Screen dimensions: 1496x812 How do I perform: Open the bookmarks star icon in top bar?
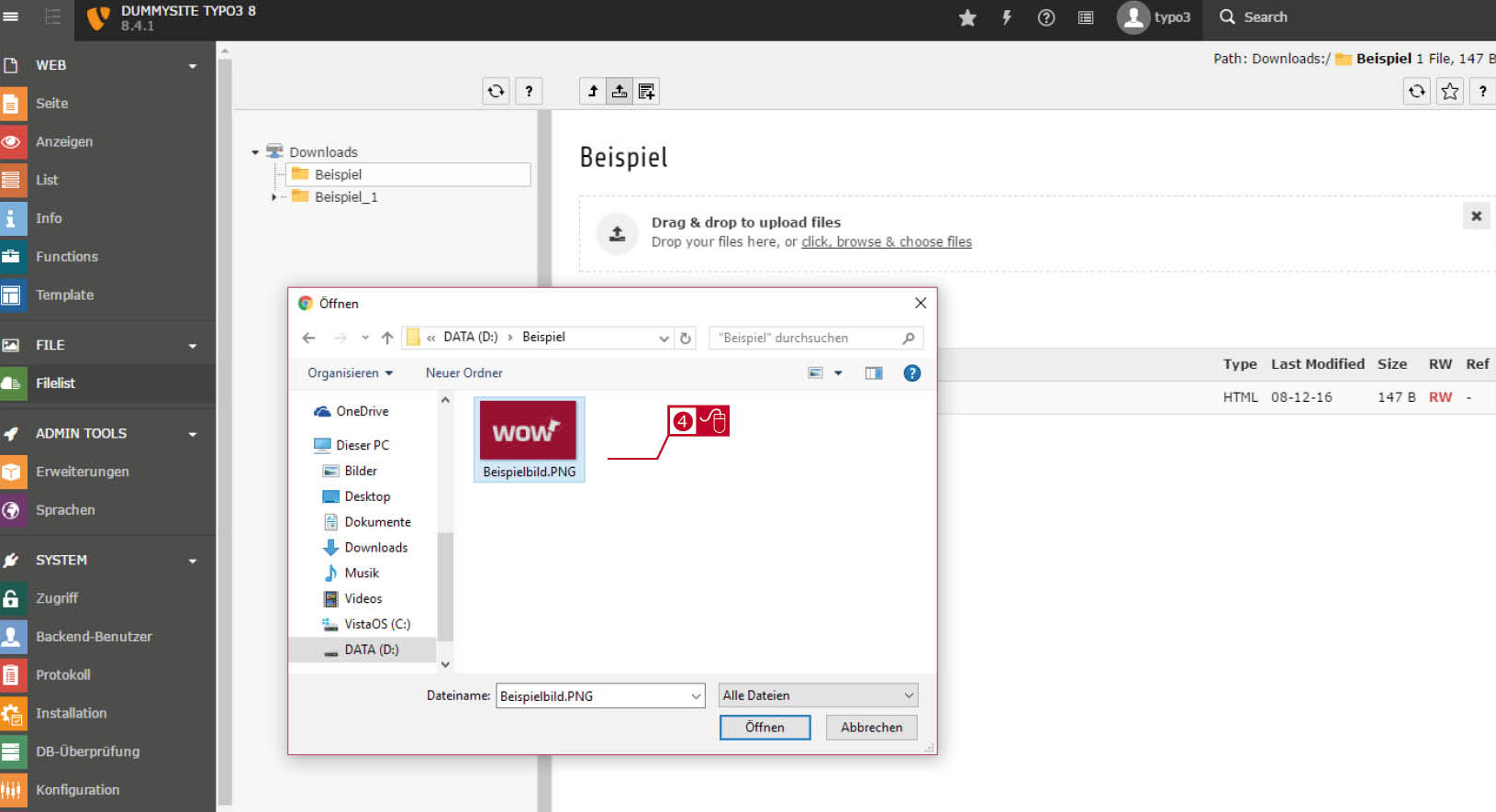coord(967,17)
